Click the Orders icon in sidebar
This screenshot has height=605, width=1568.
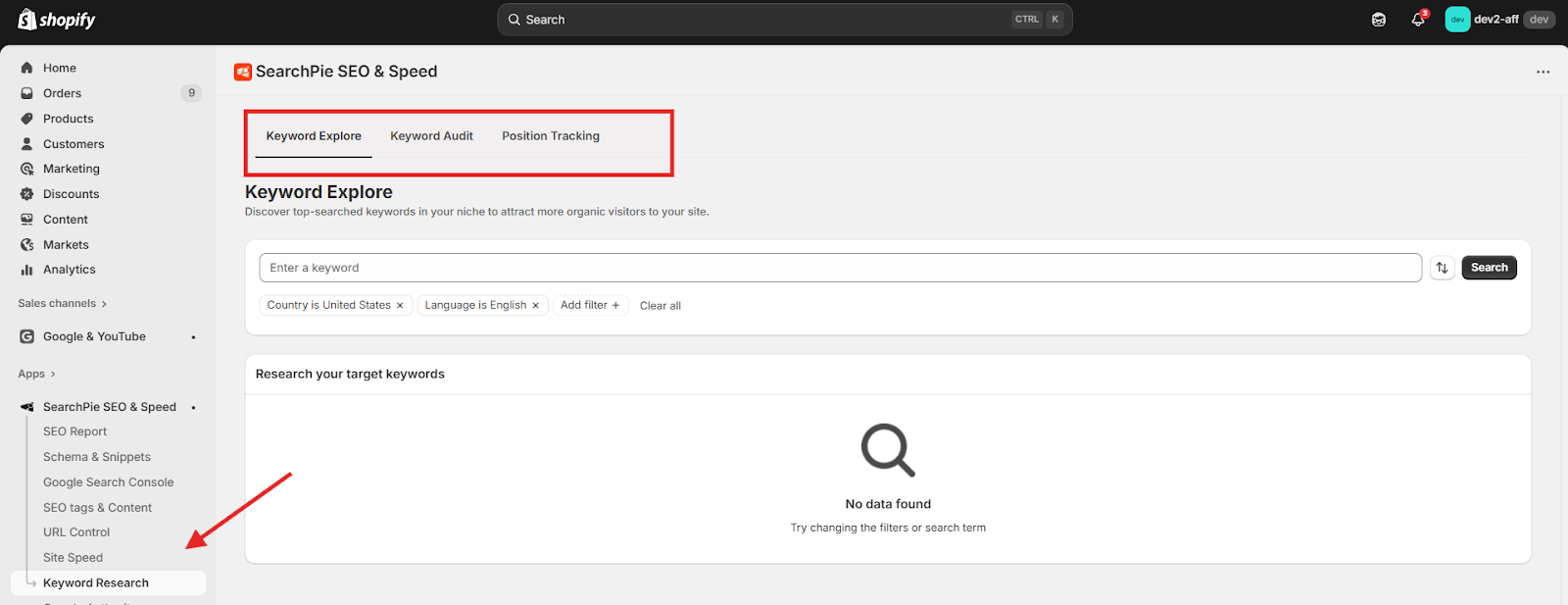click(x=27, y=93)
